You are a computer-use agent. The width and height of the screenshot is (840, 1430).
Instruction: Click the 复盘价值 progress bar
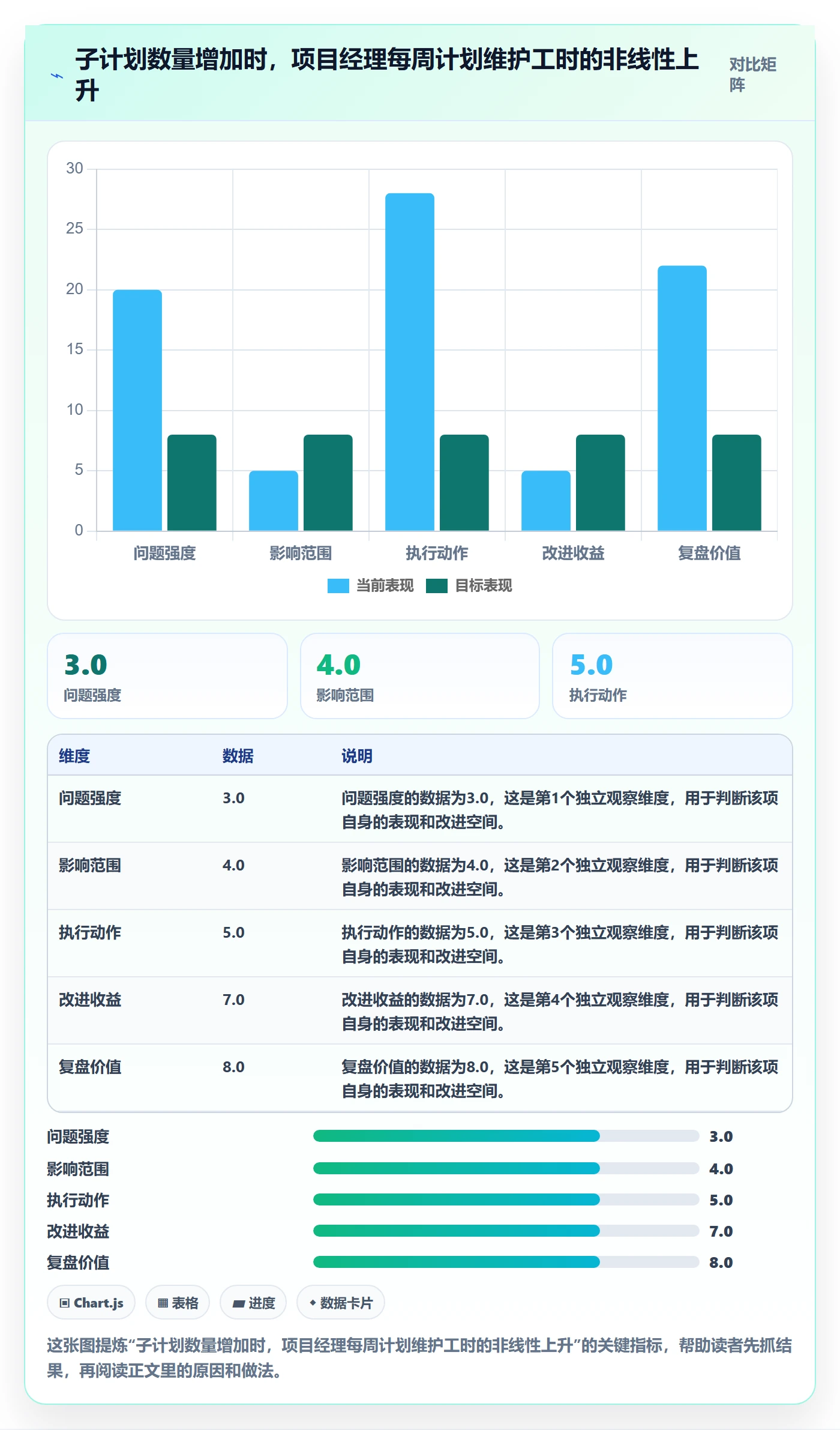coord(506,1262)
